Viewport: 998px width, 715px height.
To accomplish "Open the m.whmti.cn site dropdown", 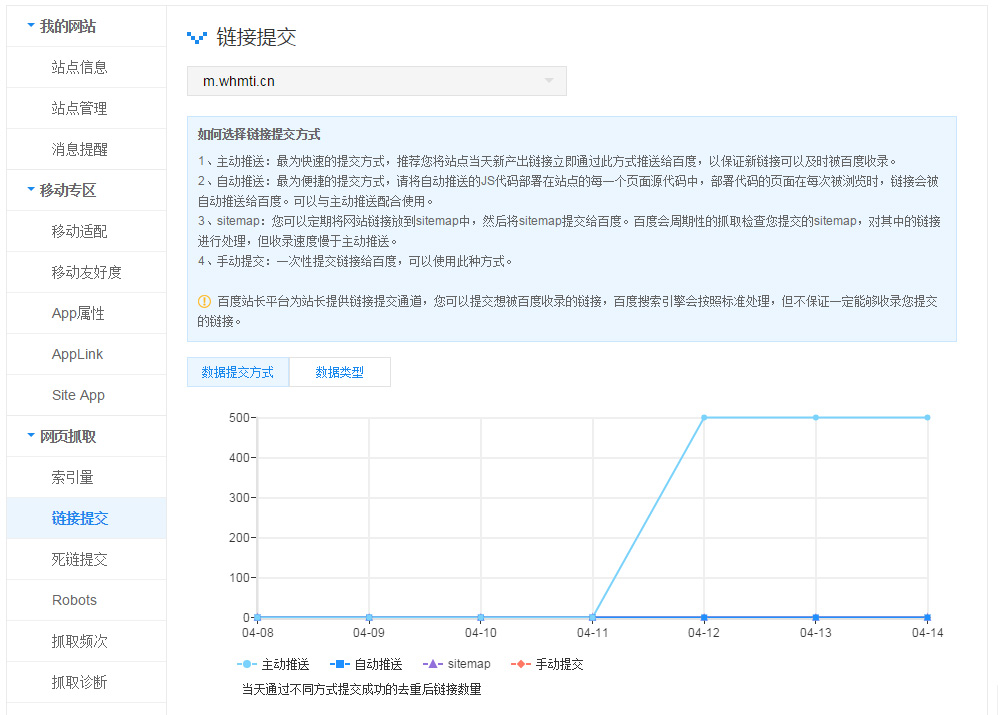I will point(376,81).
